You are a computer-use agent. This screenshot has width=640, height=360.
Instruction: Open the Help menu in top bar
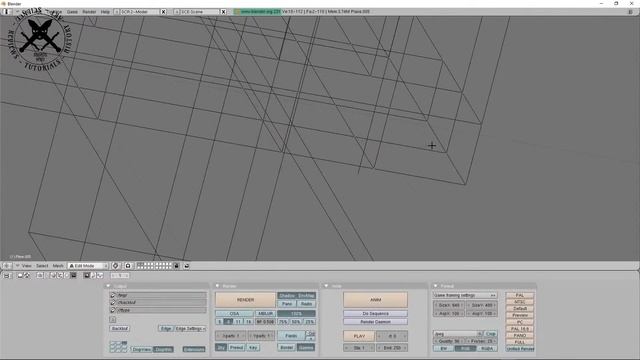[x=105, y=12]
